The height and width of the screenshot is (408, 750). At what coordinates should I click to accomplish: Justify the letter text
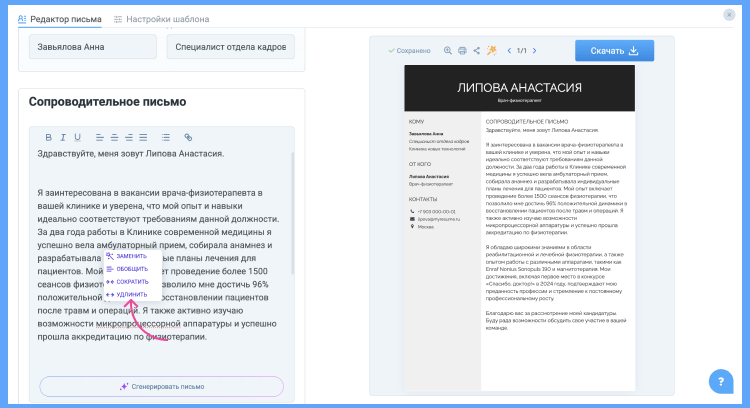pyautogui.click(x=143, y=137)
